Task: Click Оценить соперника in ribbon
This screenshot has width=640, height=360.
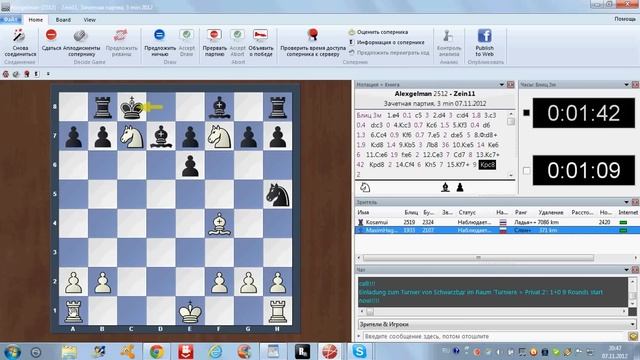Action: [378, 32]
